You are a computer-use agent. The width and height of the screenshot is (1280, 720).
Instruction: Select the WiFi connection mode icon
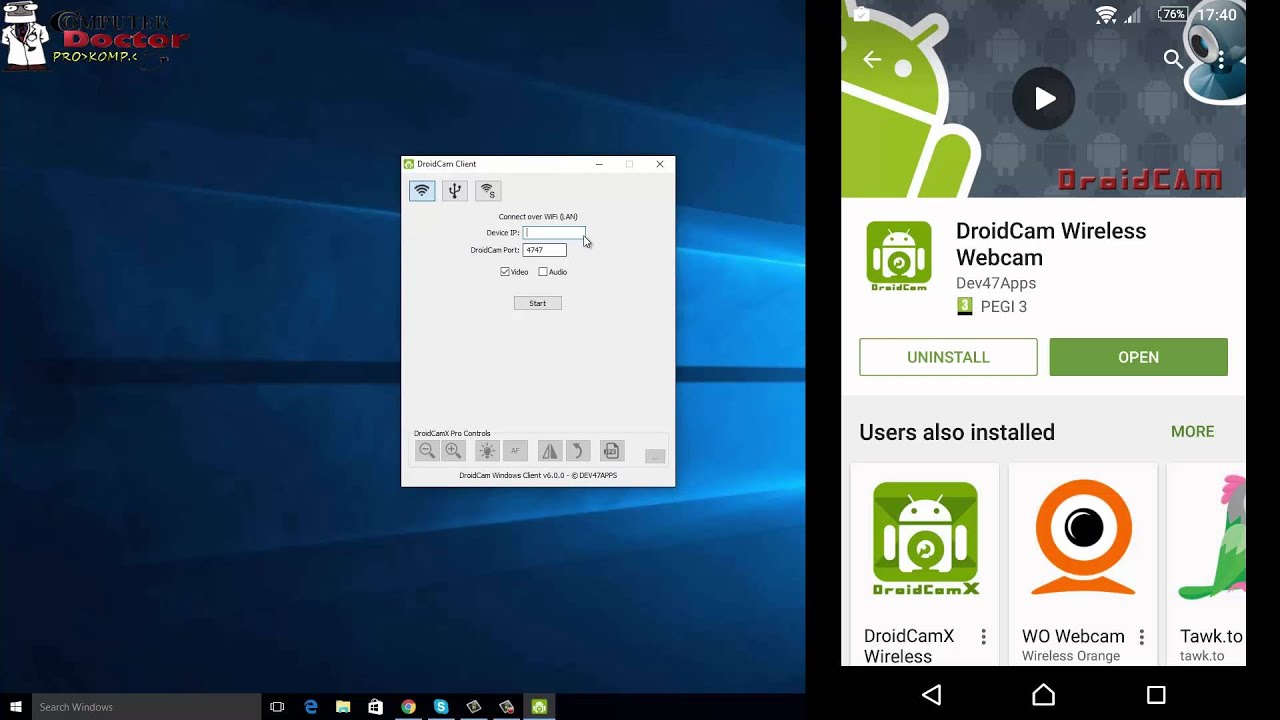(422, 190)
